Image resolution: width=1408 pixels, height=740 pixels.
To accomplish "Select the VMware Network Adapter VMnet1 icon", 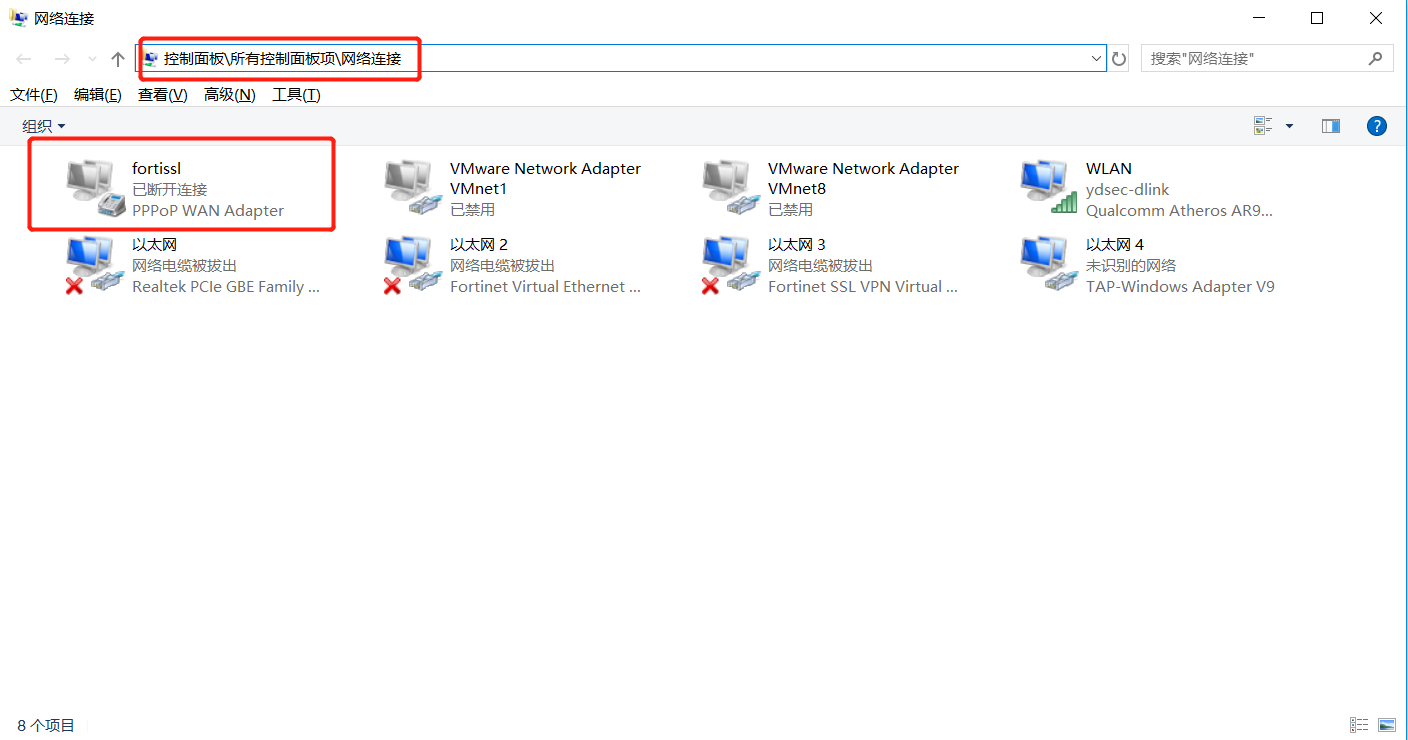I will click(414, 189).
